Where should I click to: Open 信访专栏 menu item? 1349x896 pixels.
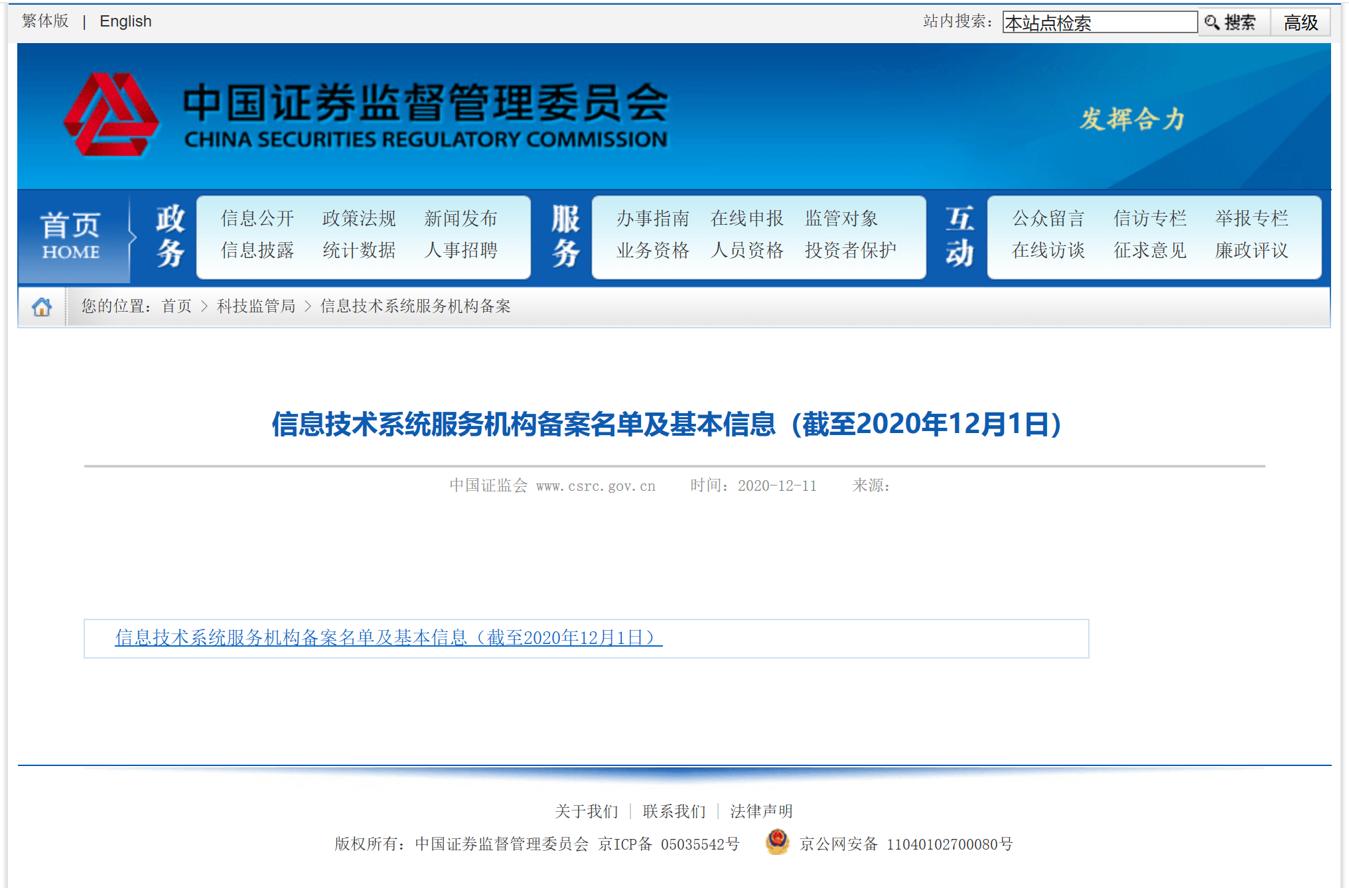point(1150,218)
